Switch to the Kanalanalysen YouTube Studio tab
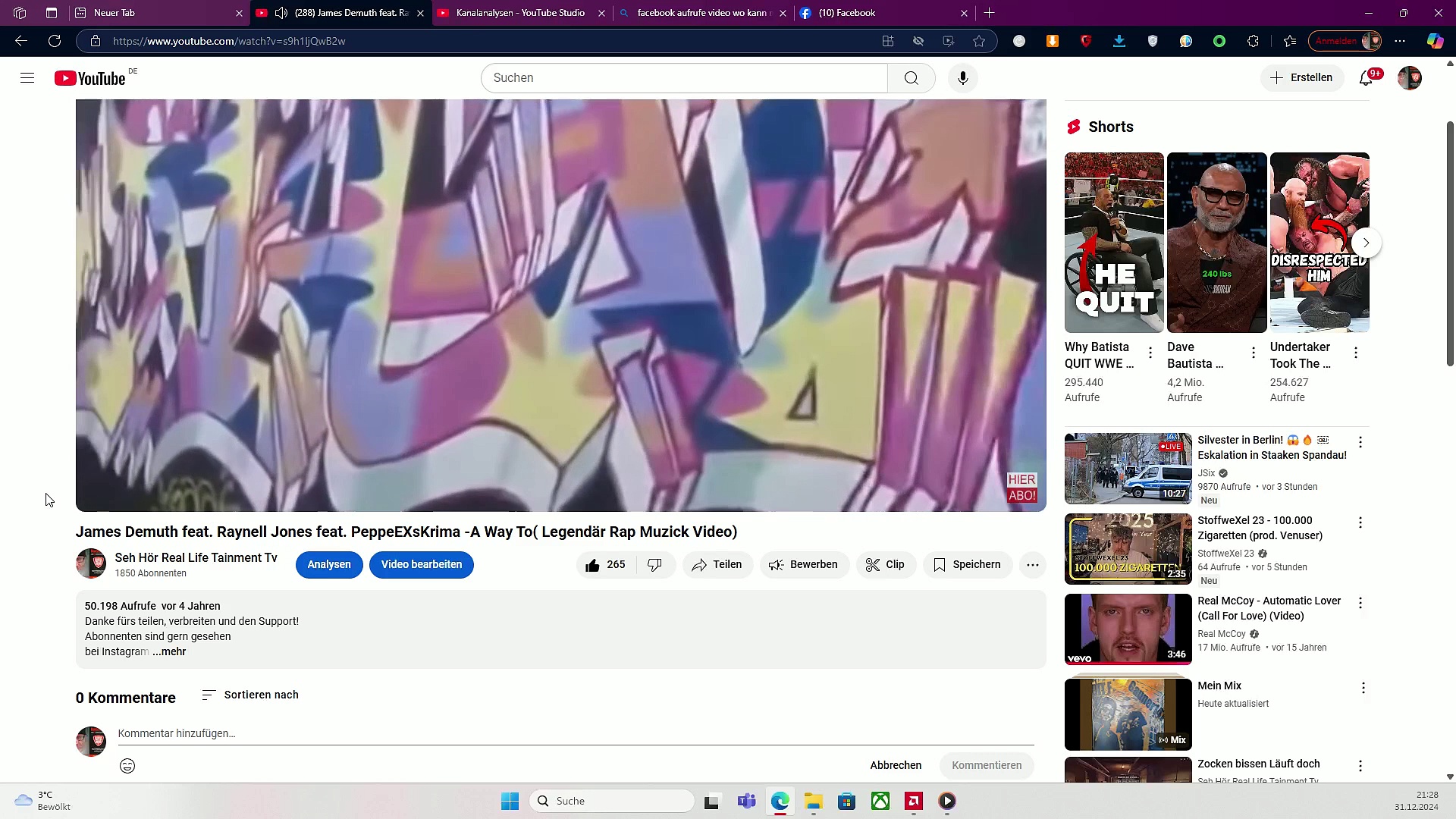 pyautogui.click(x=520, y=13)
